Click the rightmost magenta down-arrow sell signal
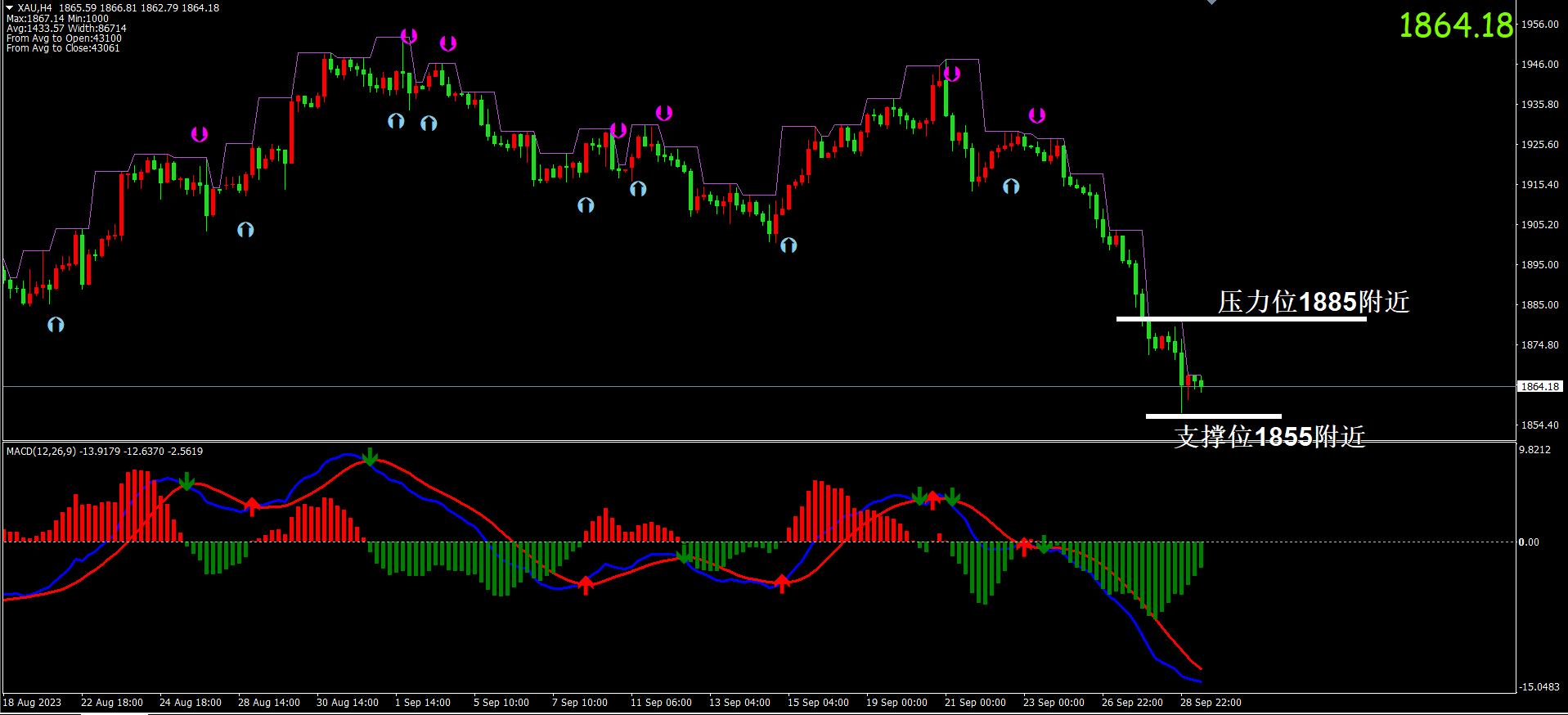The image size is (1568, 715). click(1036, 115)
